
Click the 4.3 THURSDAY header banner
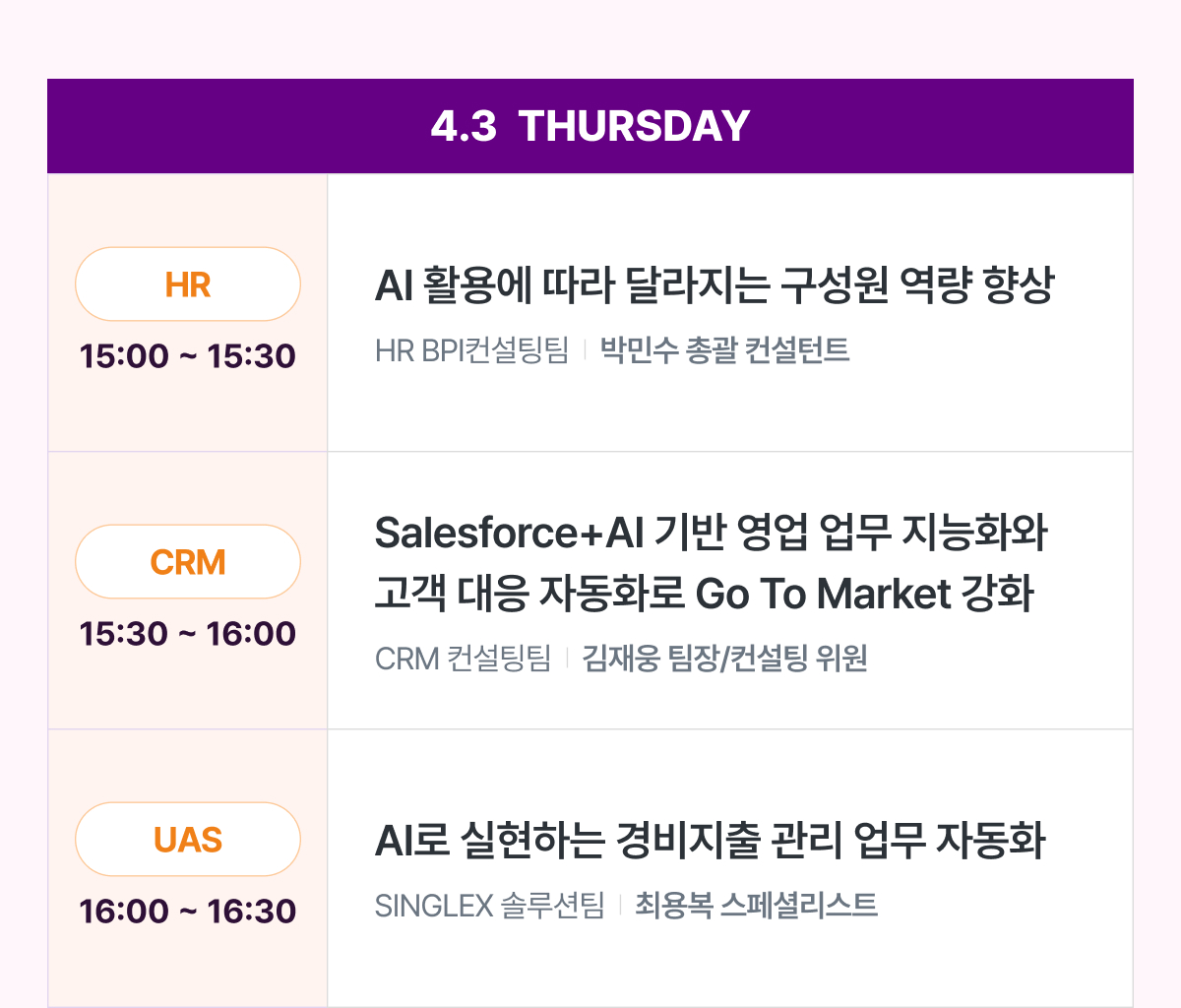pos(590,126)
